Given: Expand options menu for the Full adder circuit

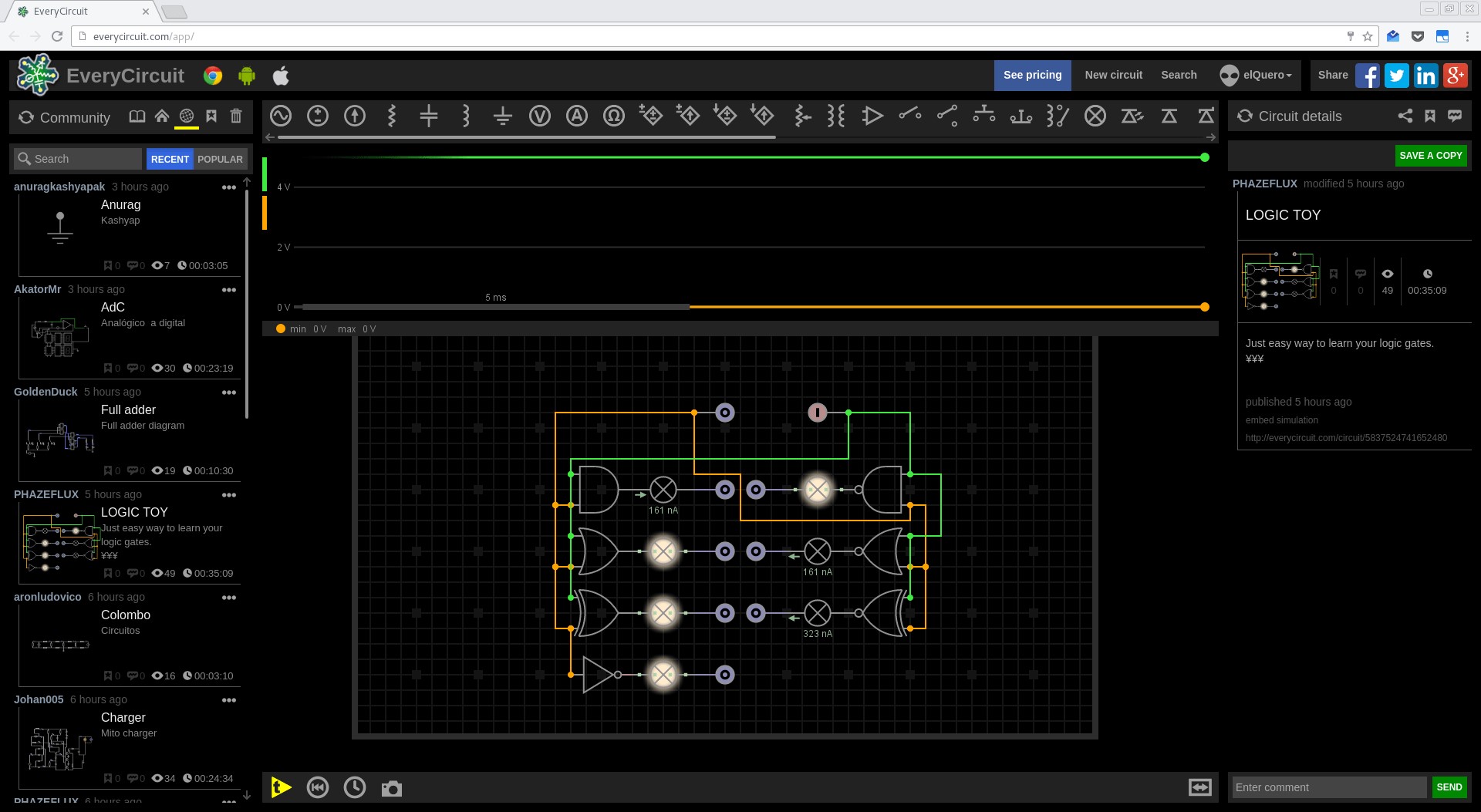Looking at the screenshot, I should pyautogui.click(x=229, y=393).
